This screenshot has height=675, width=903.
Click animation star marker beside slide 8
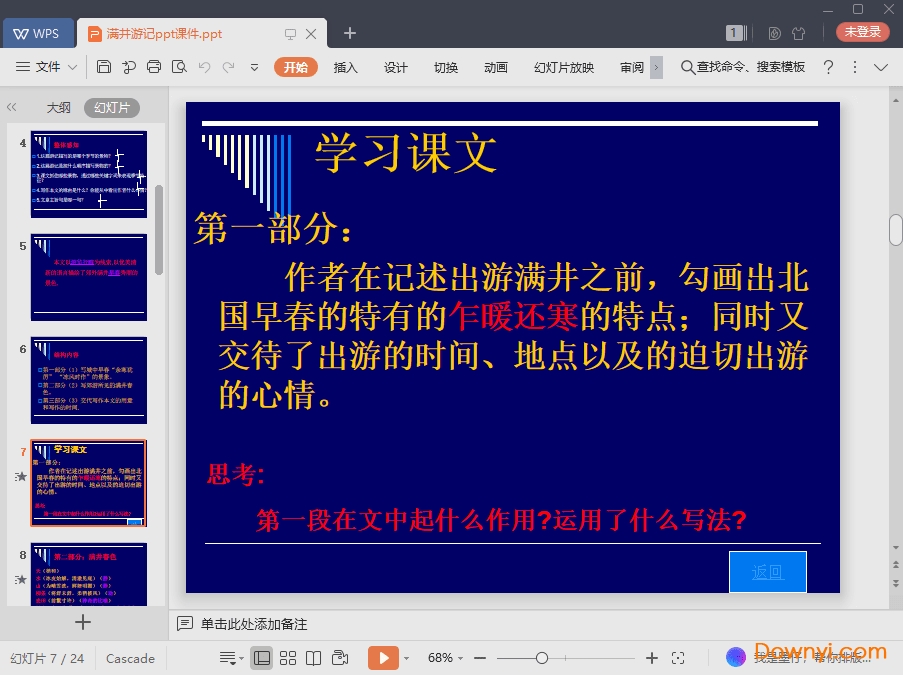tap(21, 579)
